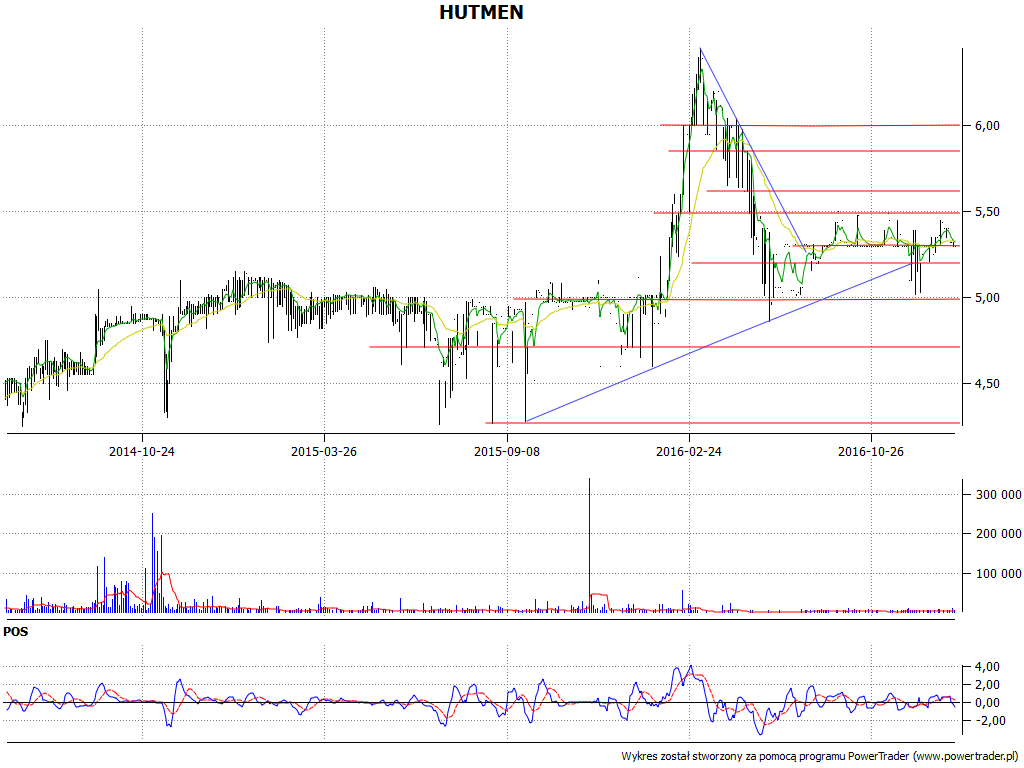Click the 2015-03-26 date label

[324, 451]
